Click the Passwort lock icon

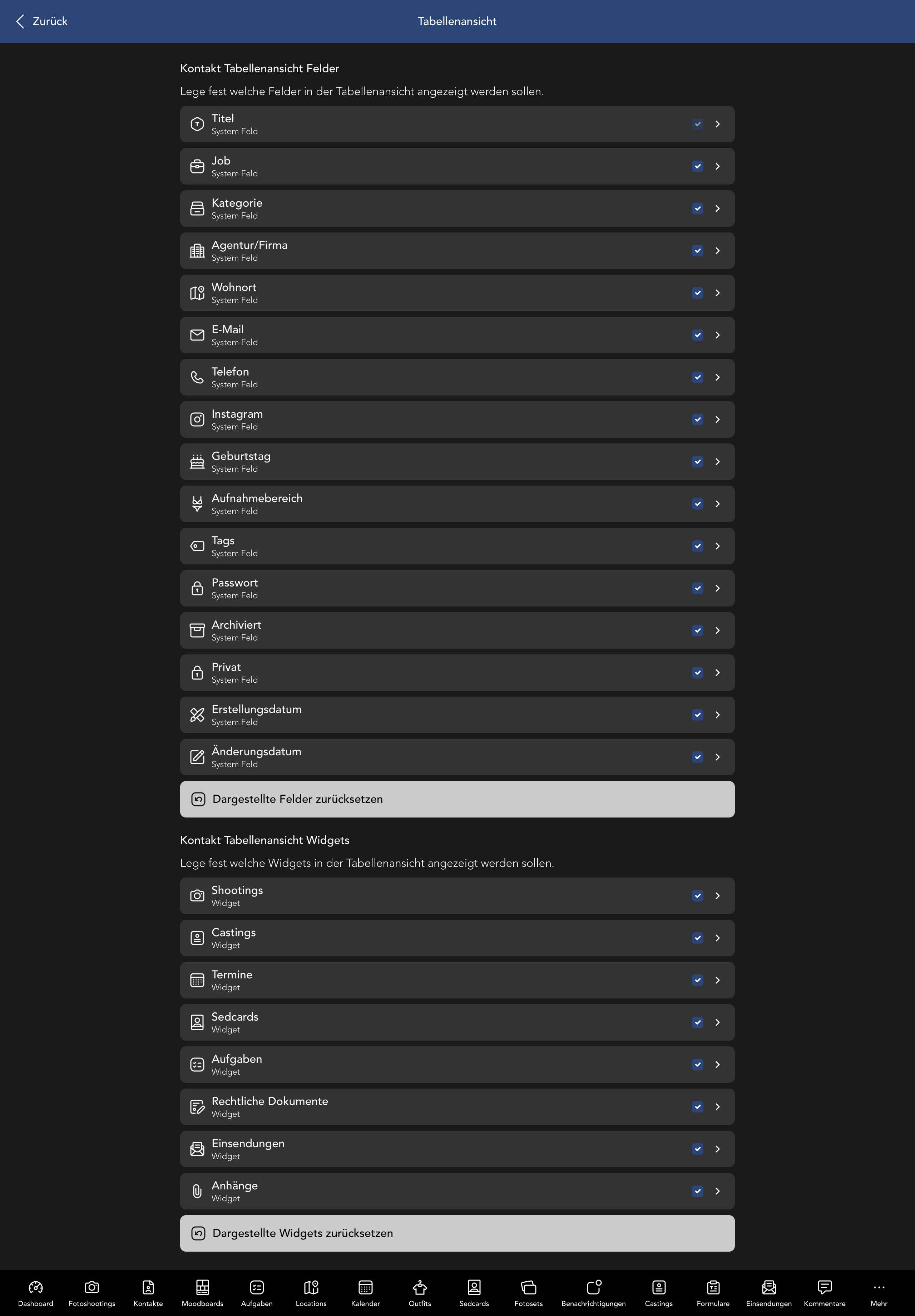click(197, 588)
